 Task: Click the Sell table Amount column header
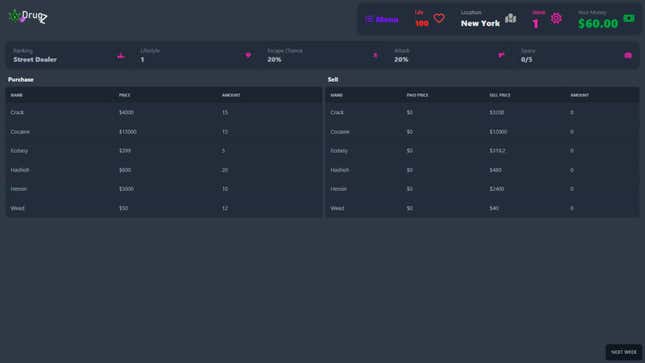click(x=579, y=95)
